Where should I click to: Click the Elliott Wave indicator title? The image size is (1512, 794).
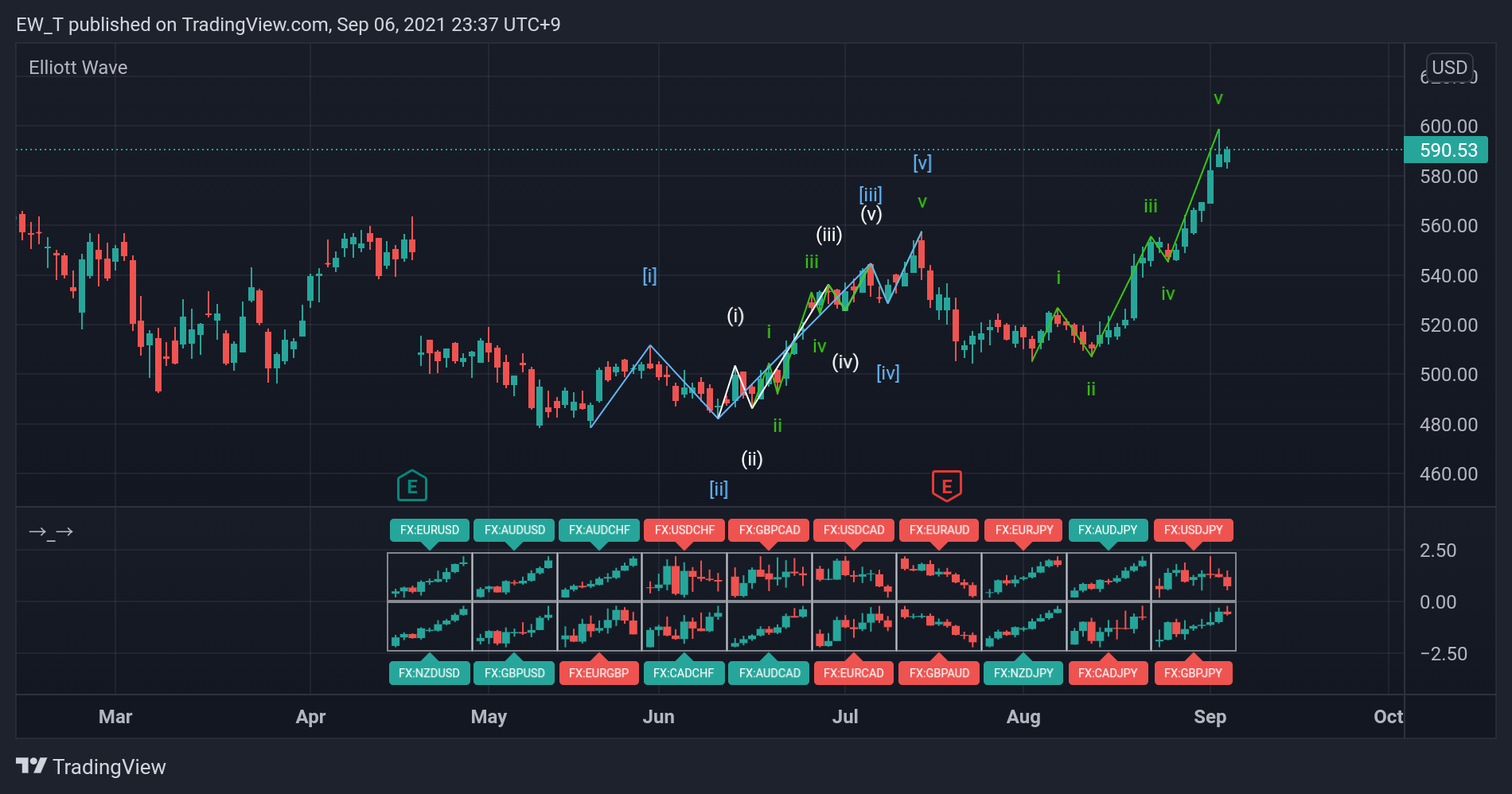click(x=78, y=68)
